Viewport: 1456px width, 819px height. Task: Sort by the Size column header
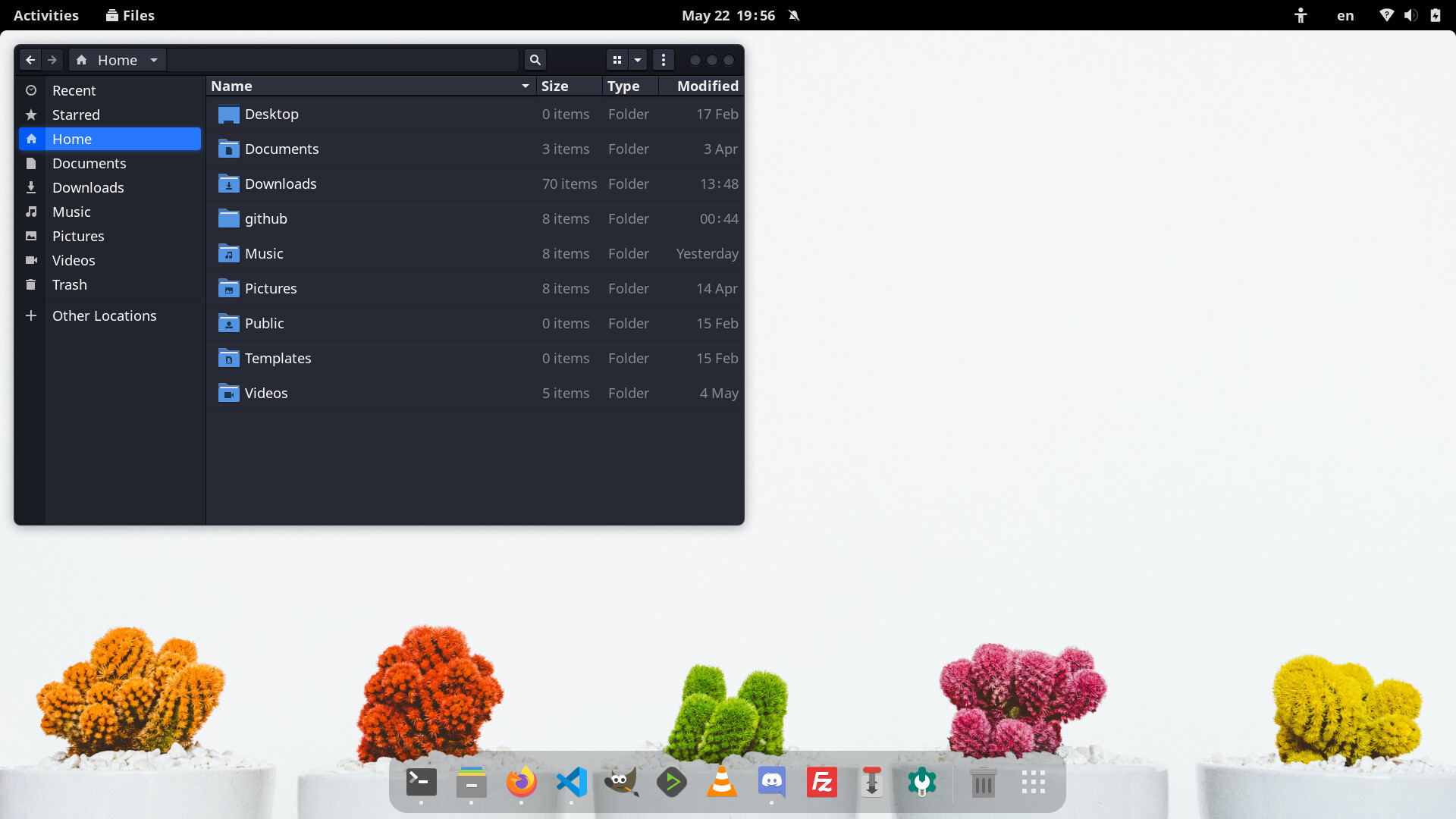pos(570,86)
